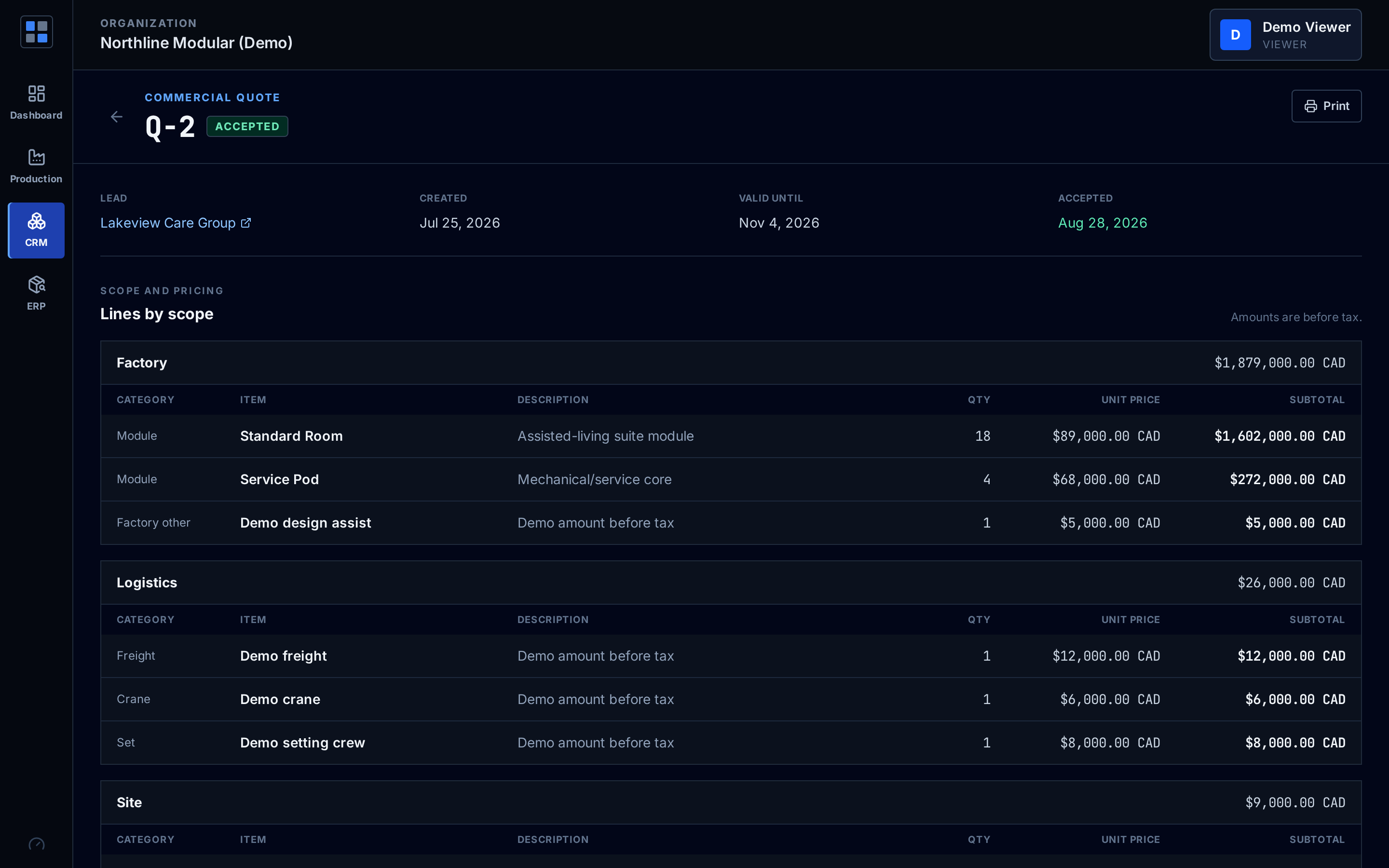The width and height of the screenshot is (1389, 868).
Task: Print the commercial quote
Action: pos(1326,106)
